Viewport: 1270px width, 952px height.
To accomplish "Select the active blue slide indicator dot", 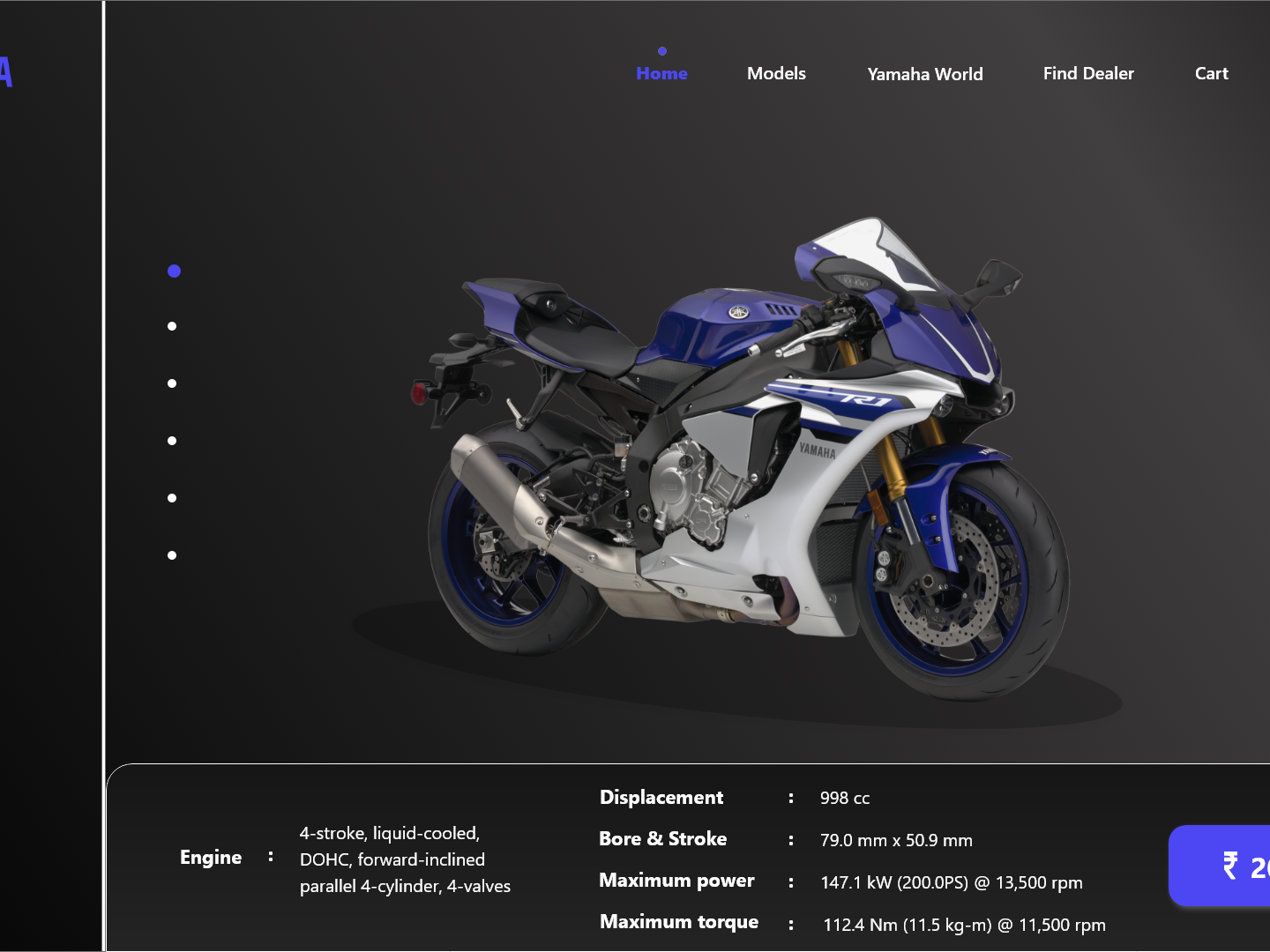I will [x=174, y=271].
